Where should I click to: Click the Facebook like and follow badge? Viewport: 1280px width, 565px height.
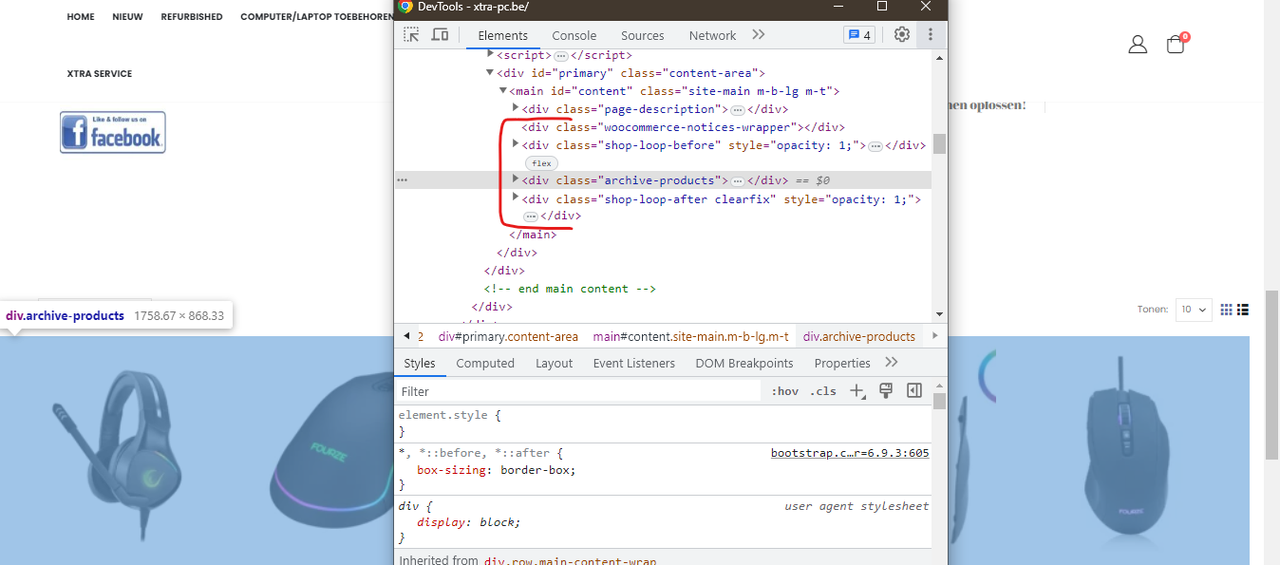[x=113, y=132]
